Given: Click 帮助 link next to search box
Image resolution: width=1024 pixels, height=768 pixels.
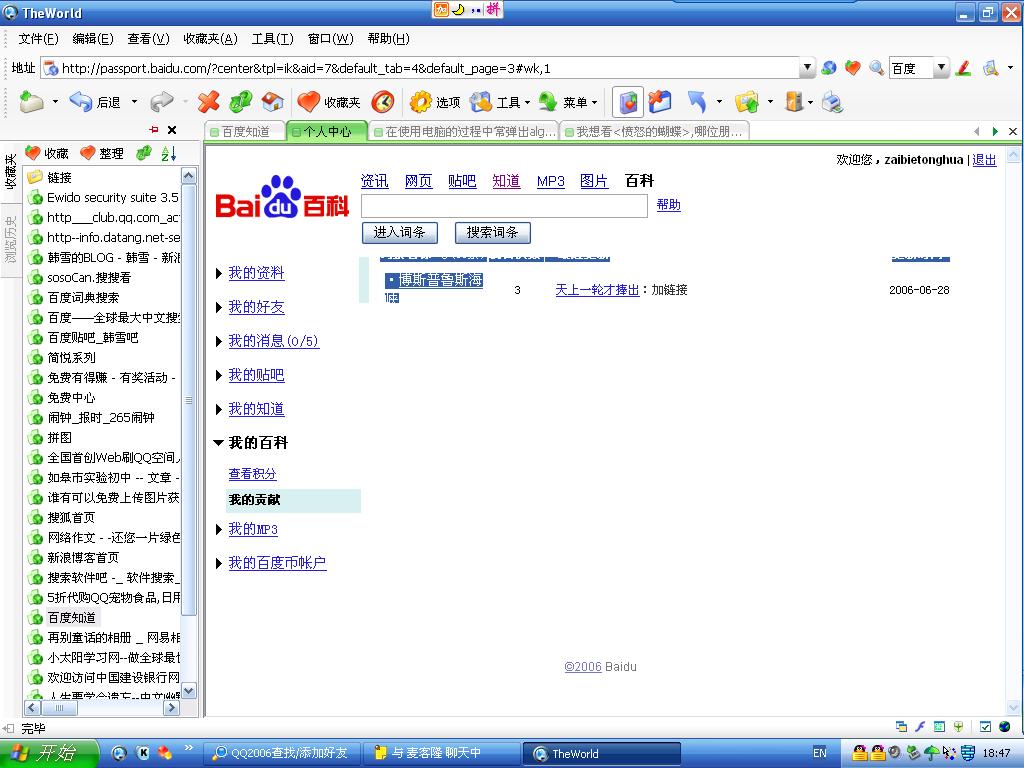Looking at the screenshot, I should (668, 205).
